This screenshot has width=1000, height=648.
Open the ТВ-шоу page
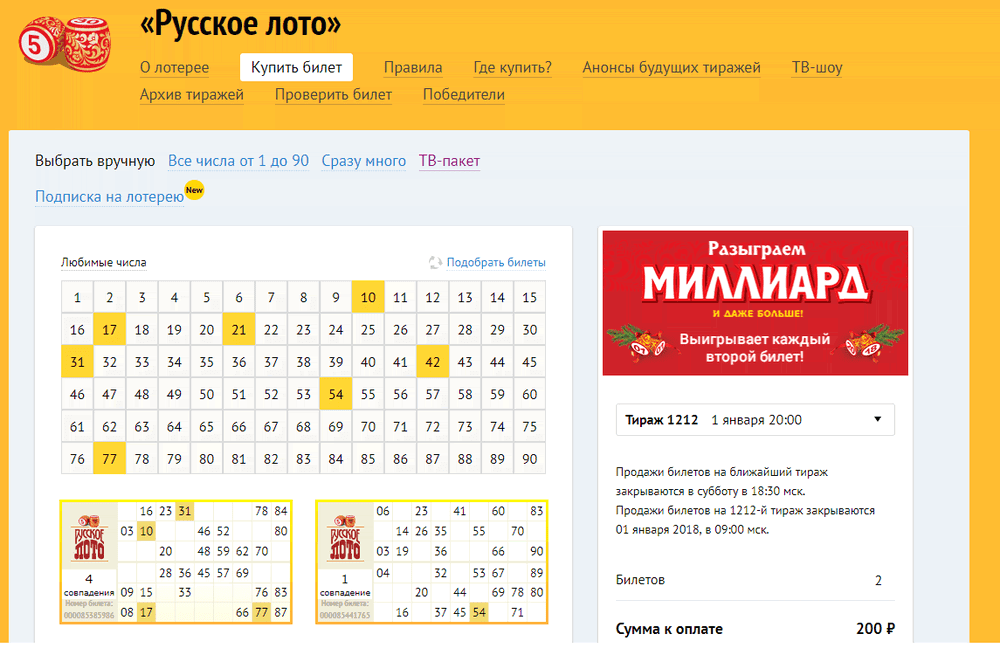pyautogui.click(x=817, y=68)
